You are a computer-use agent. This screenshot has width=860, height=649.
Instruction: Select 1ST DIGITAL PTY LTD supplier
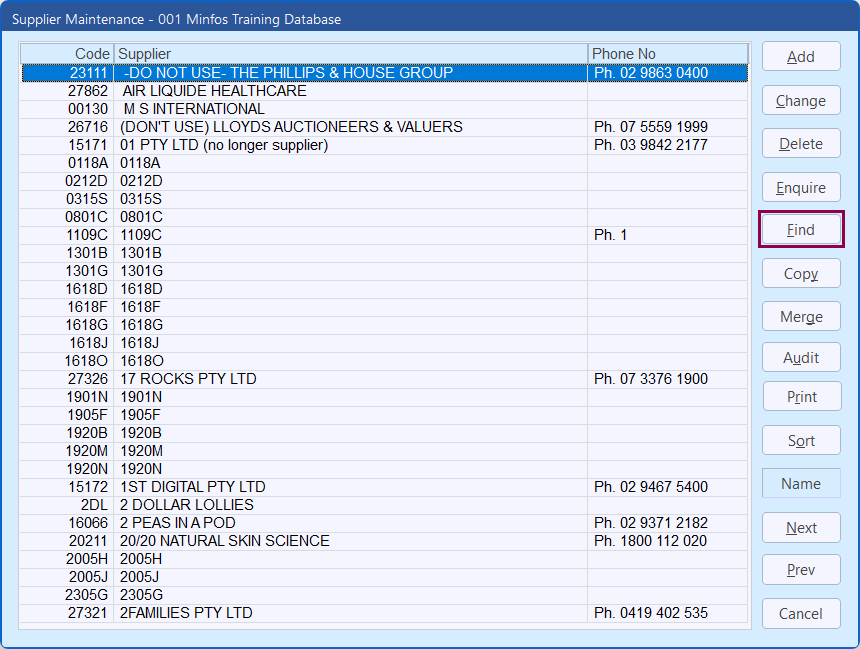click(384, 487)
